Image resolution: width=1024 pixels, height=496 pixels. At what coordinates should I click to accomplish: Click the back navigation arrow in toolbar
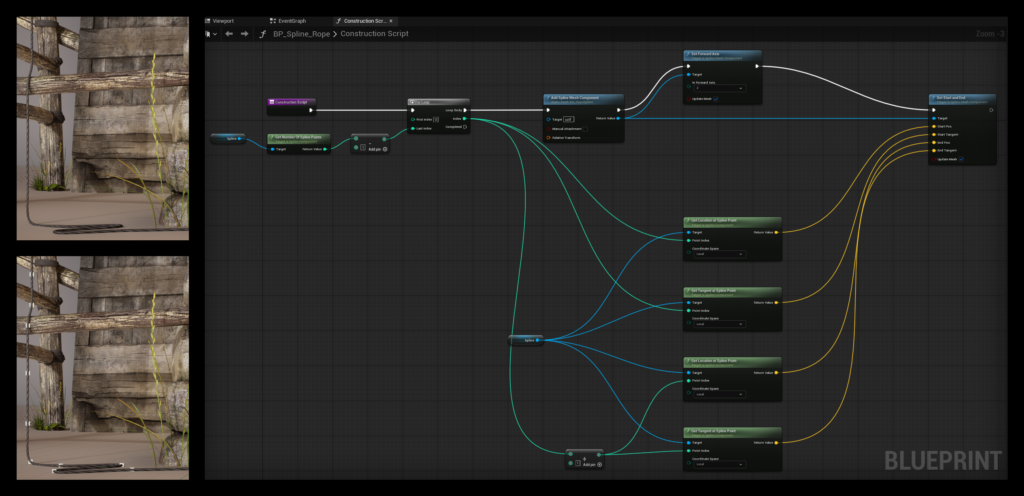[x=229, y=34]
